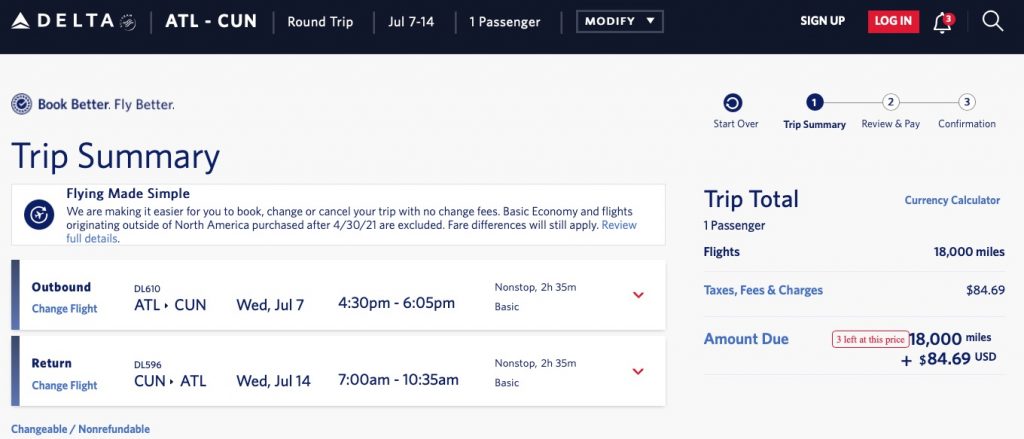Select the Trip Summary step

814,103
